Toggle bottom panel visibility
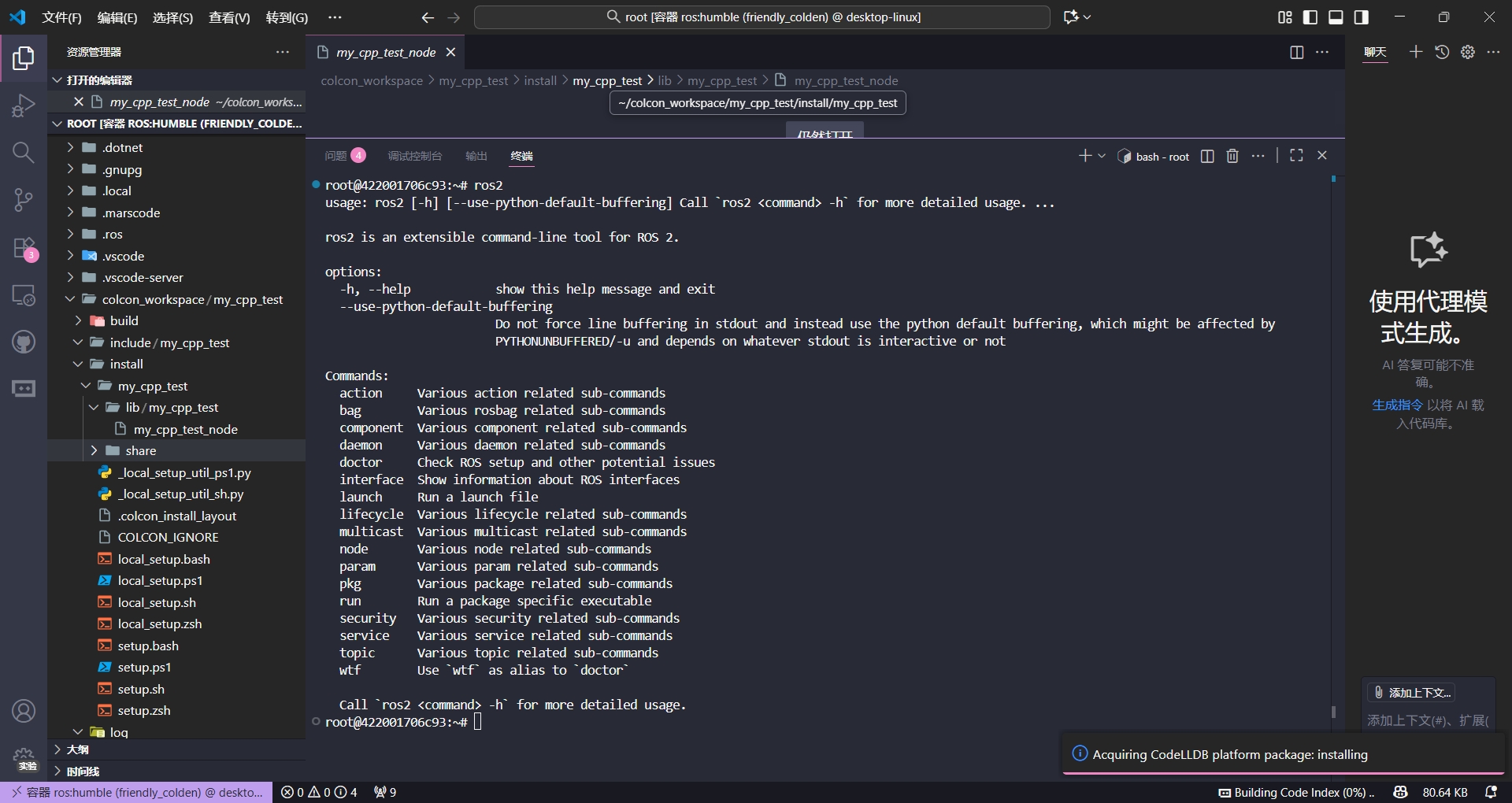This screenshot has width=1512, height=803. point(1336,17)
